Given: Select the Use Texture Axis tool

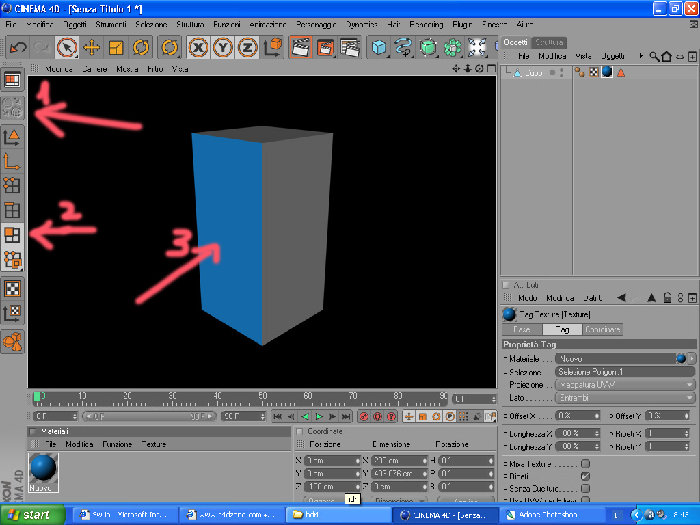Looking at the screenshot, I should click(x=12, y=313).
